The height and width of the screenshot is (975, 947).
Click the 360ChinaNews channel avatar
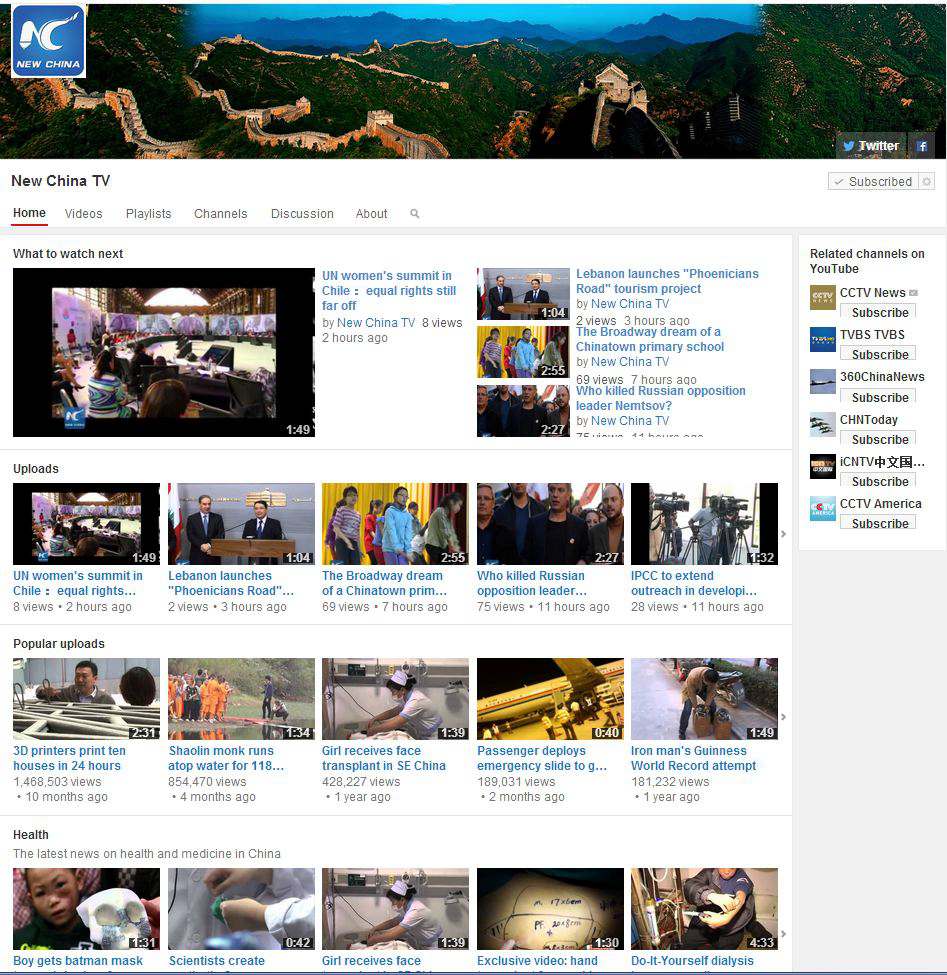(x=822, y=382)
